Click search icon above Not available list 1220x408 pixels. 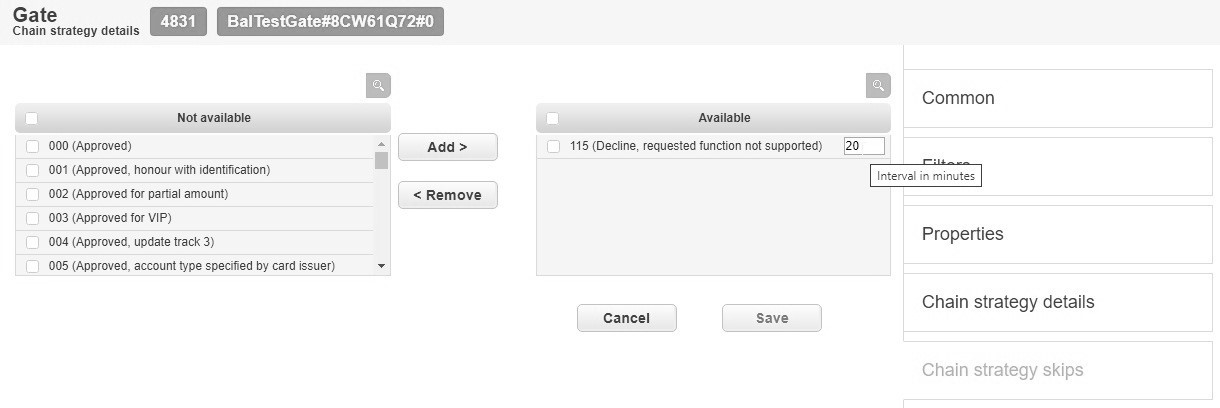pyautogui.click(x=378, y=86)
